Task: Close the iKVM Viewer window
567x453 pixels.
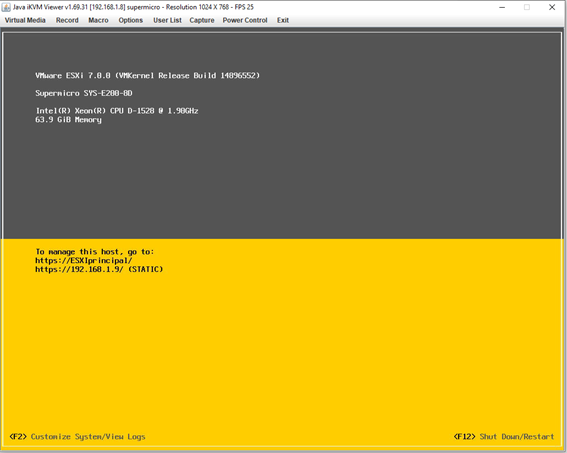Action: pyautogui.click(x=552, y=7)
